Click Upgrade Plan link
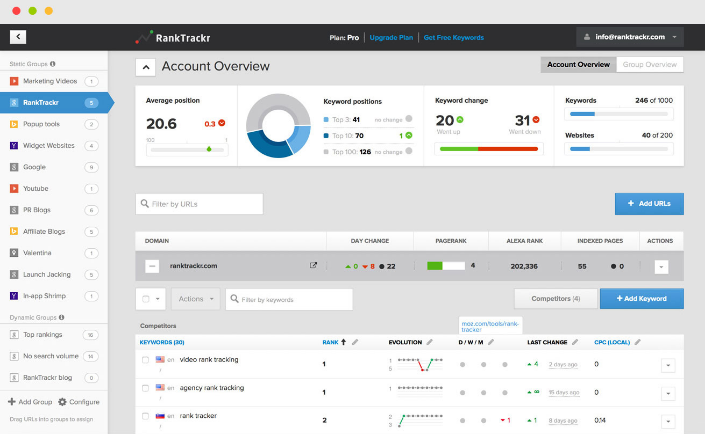 pyautogui.click(x=391, y=37)
